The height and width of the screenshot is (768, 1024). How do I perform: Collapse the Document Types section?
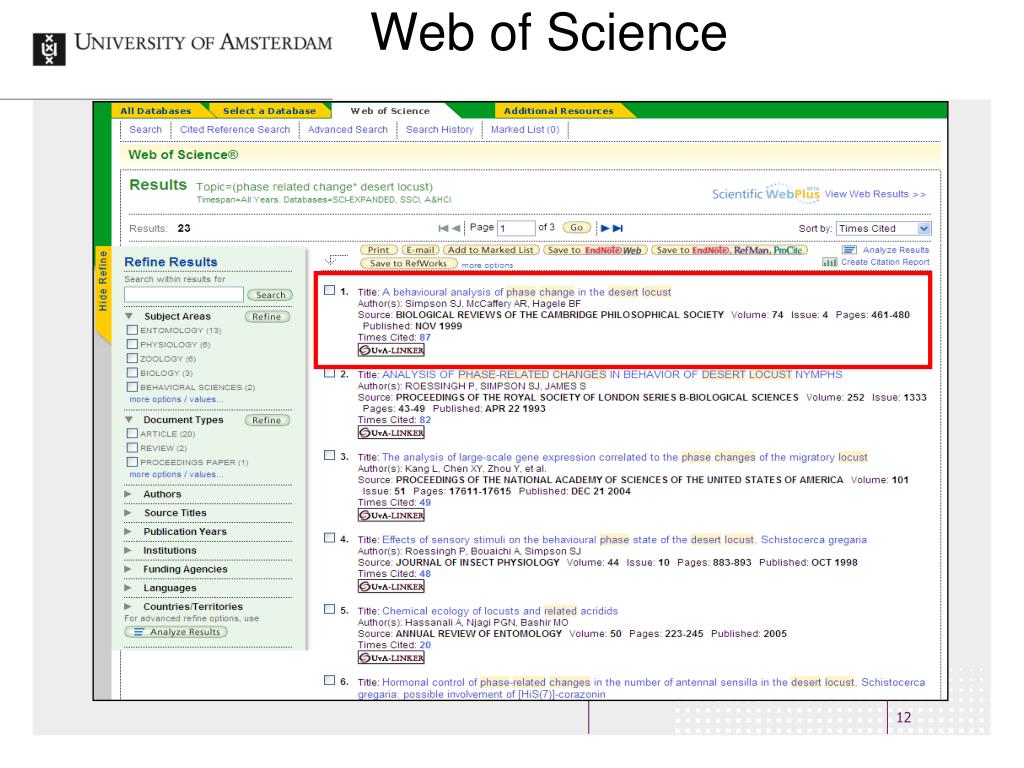click(129, 419)
